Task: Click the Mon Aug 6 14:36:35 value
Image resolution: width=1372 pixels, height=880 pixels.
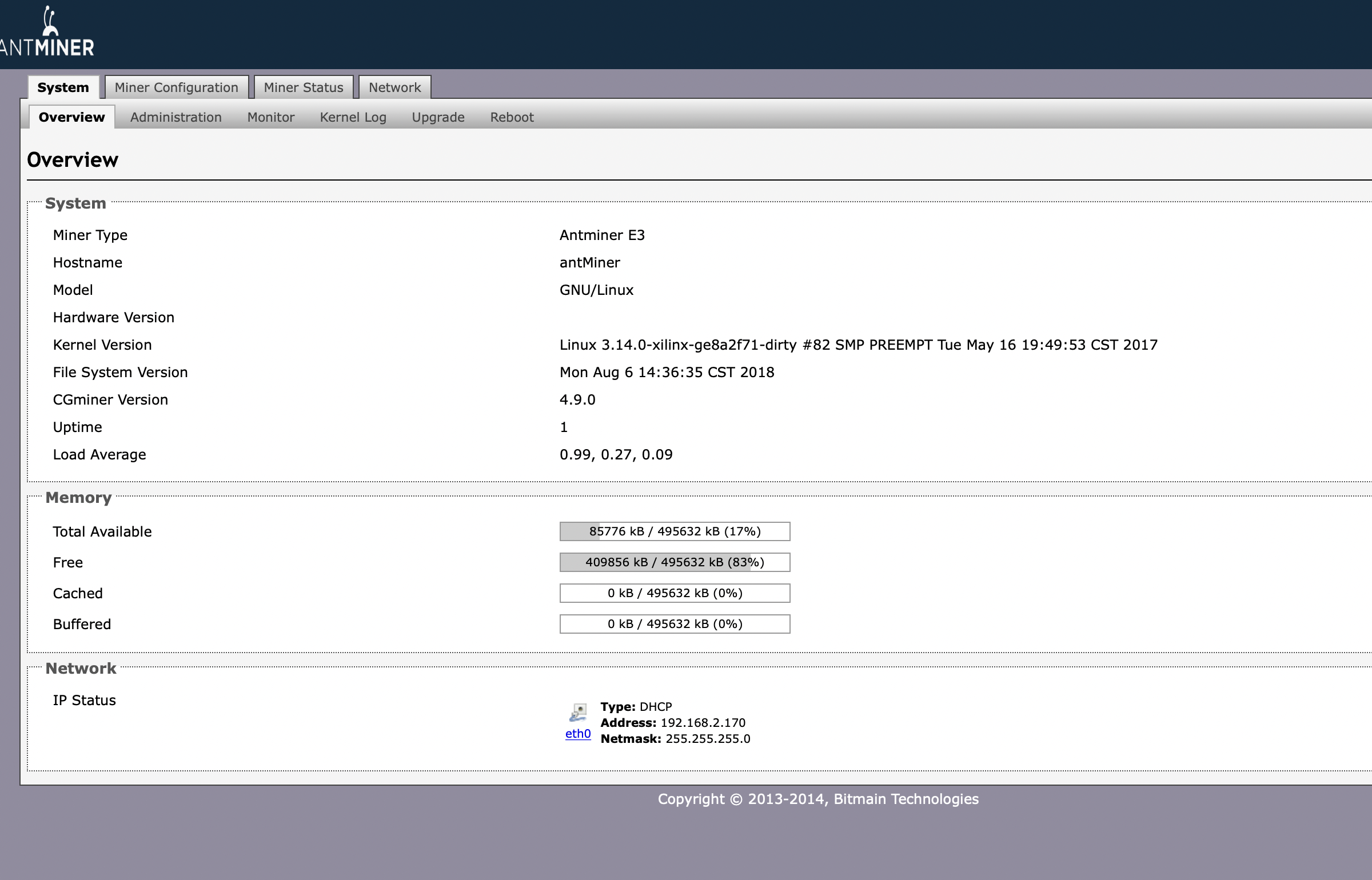Action: pos(667,373)
